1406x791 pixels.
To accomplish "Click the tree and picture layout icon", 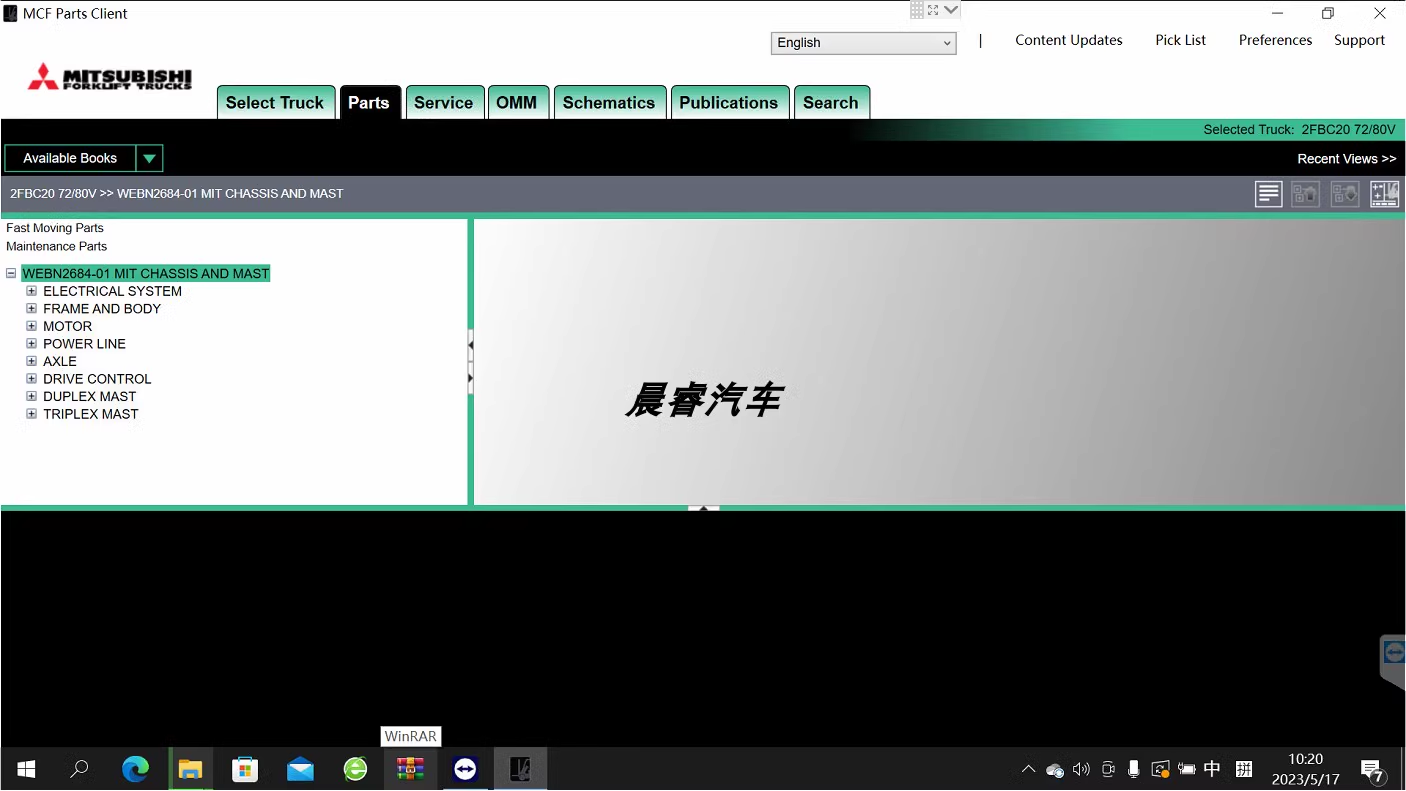I will tap(1384, 194).
